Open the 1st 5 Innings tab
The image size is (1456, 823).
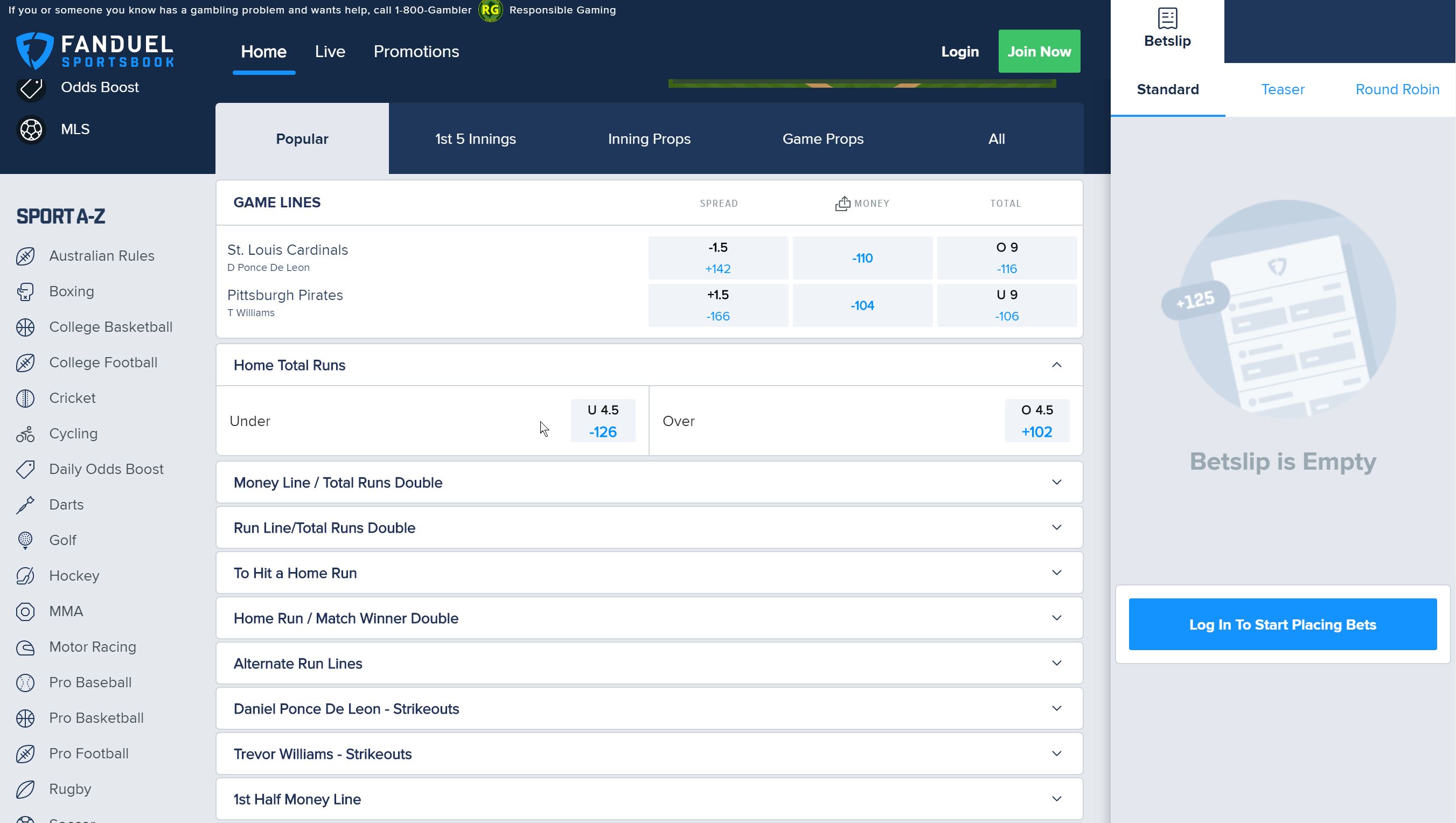[x=475, y=138]
